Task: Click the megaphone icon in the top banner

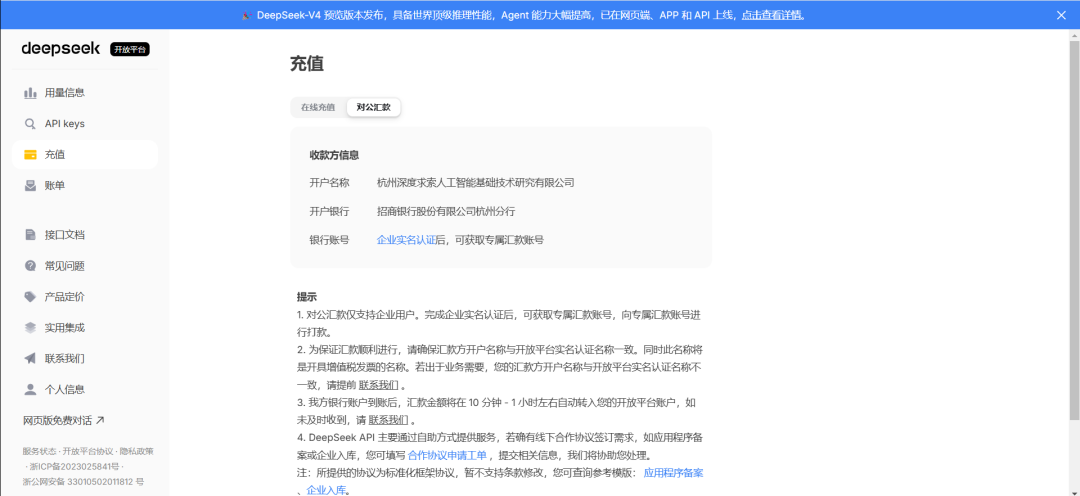Action: pos(247,15)
